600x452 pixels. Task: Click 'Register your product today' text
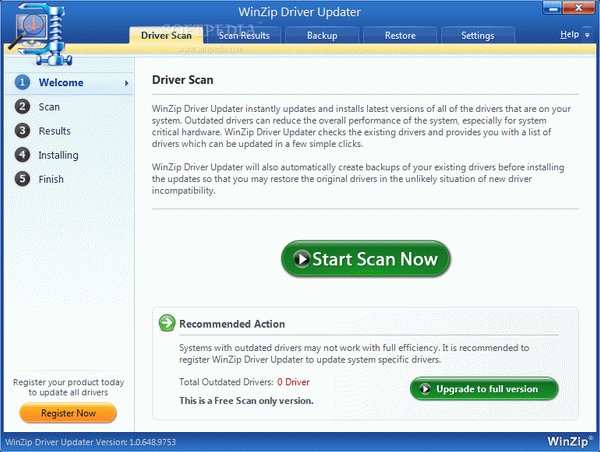coord(68,382)
